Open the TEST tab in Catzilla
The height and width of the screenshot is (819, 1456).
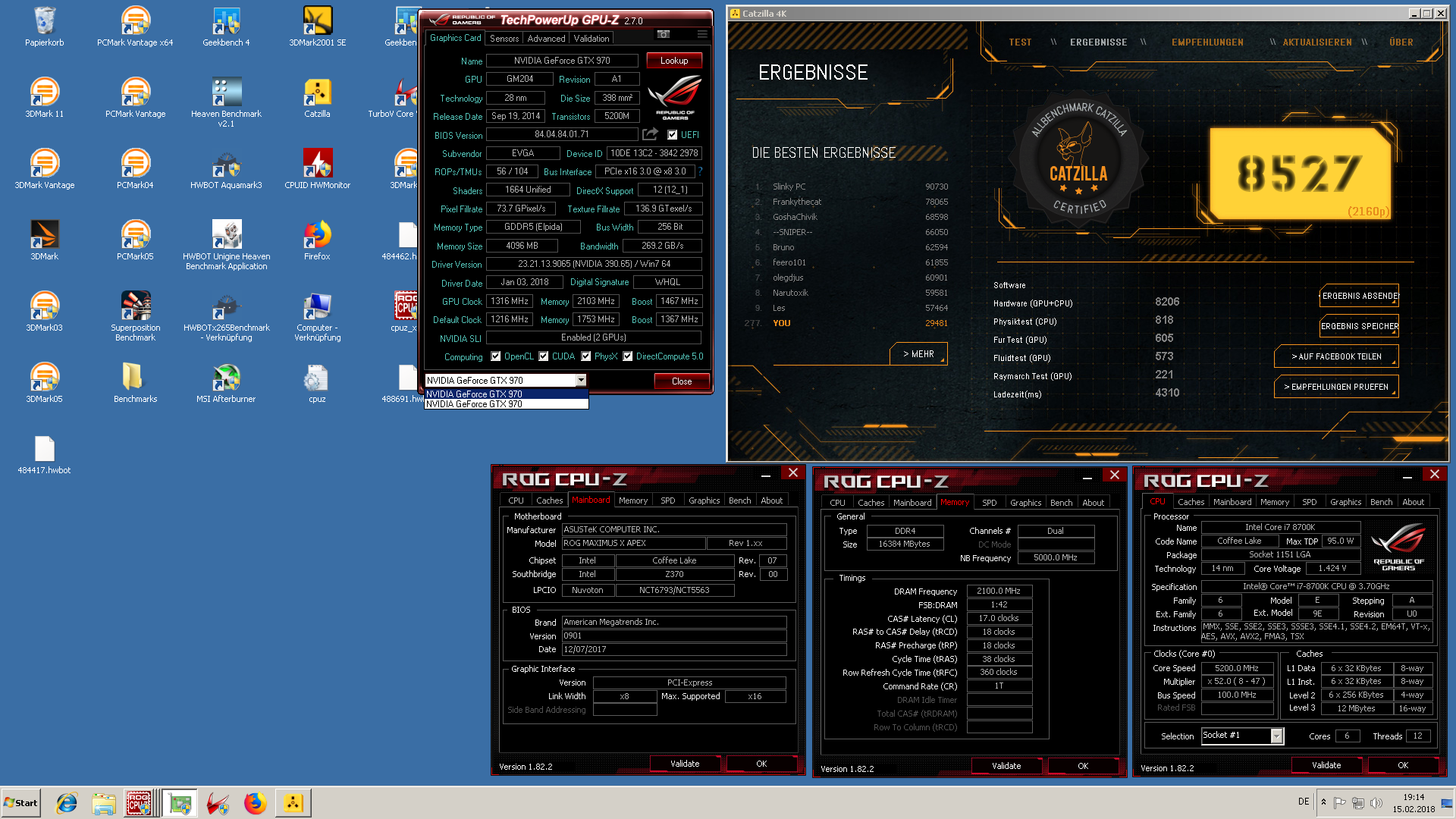[x=1020, y=42]
